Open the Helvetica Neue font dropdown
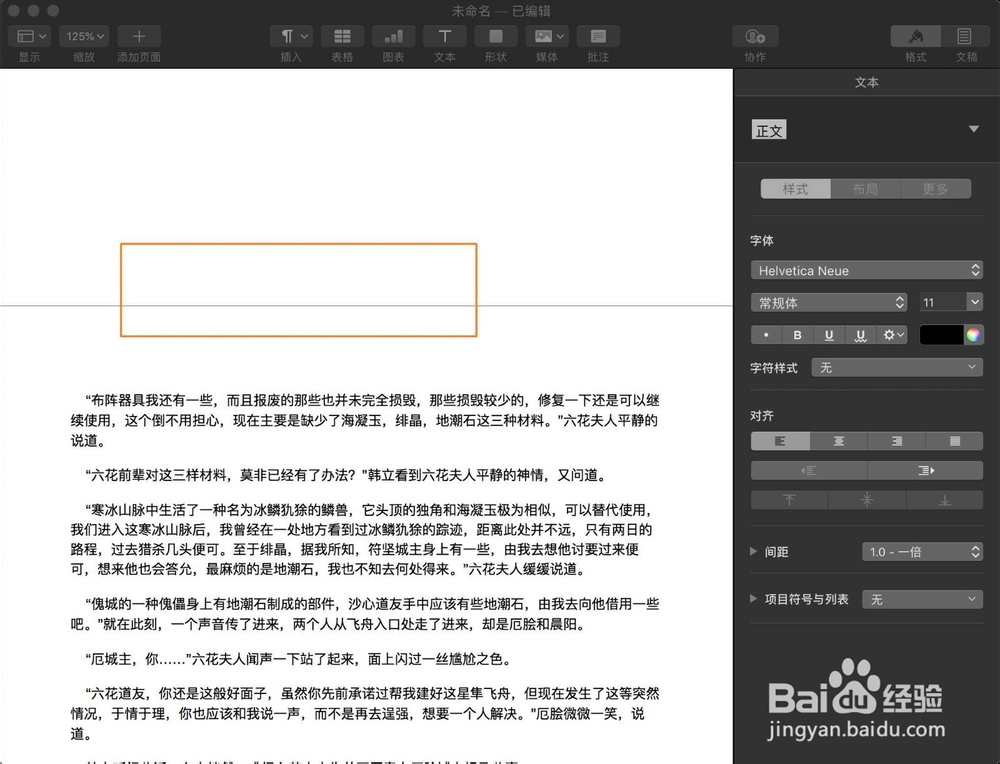1000x764 pixels. [x=866, y=269]
